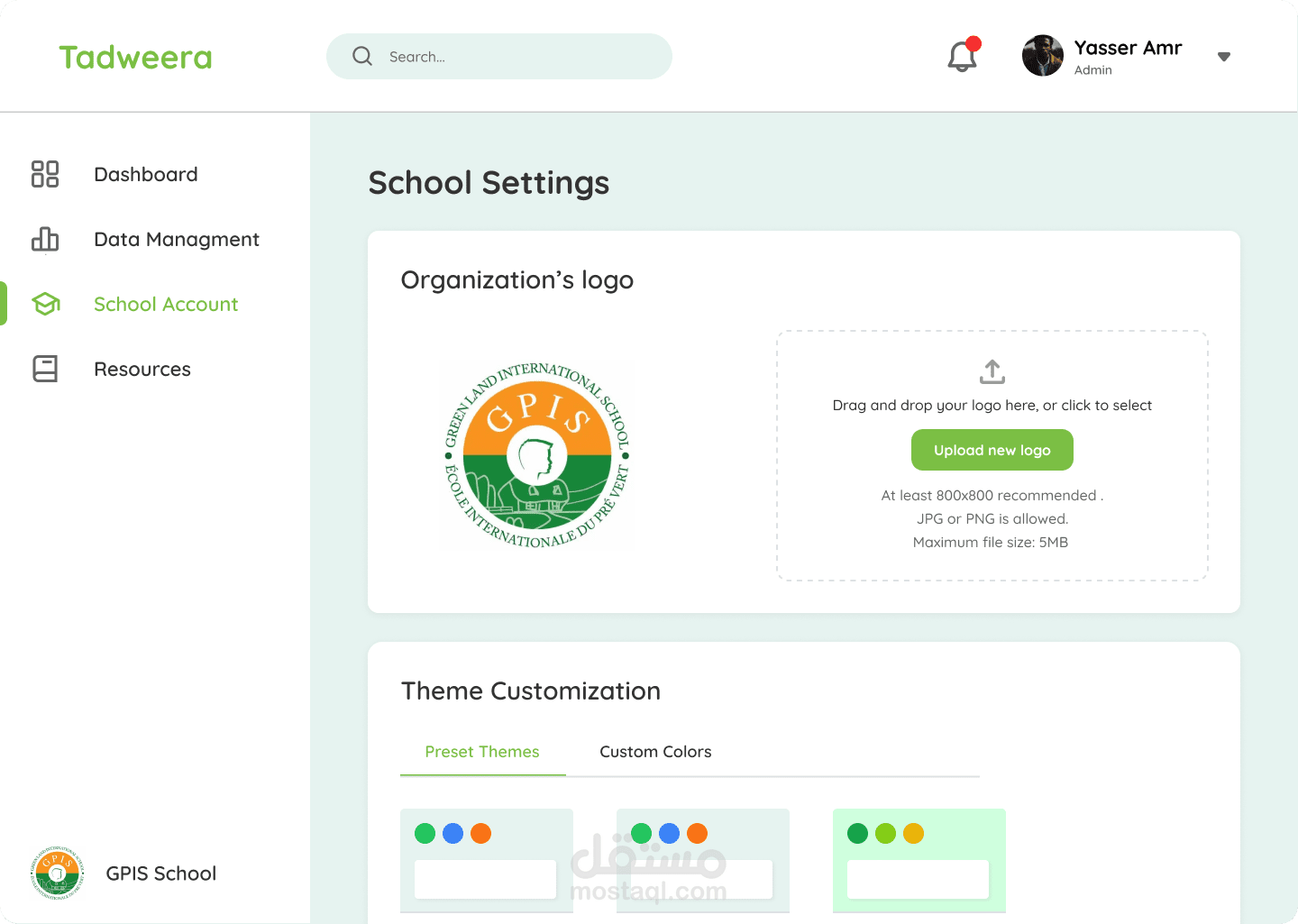The width and height of the screenshot is (1298, 924).
Task: Click the drag and drop logo text
Action: pyautogui.click(x=992, y=406)
